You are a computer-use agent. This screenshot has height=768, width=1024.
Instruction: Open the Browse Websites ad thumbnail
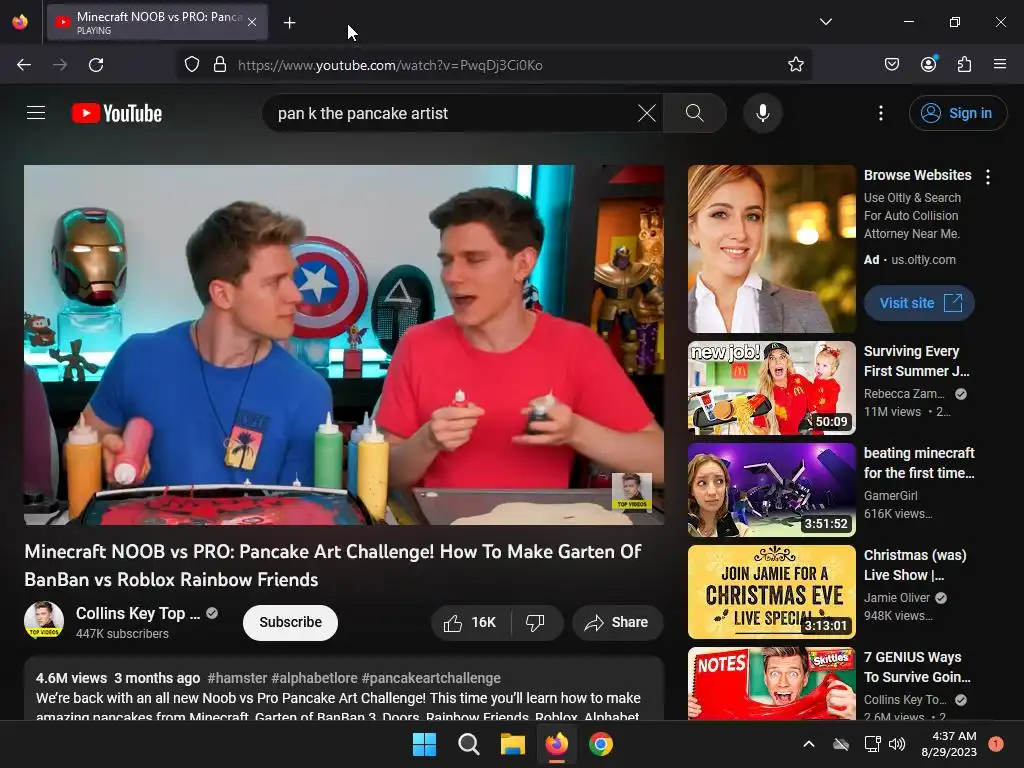click(771, 249)
